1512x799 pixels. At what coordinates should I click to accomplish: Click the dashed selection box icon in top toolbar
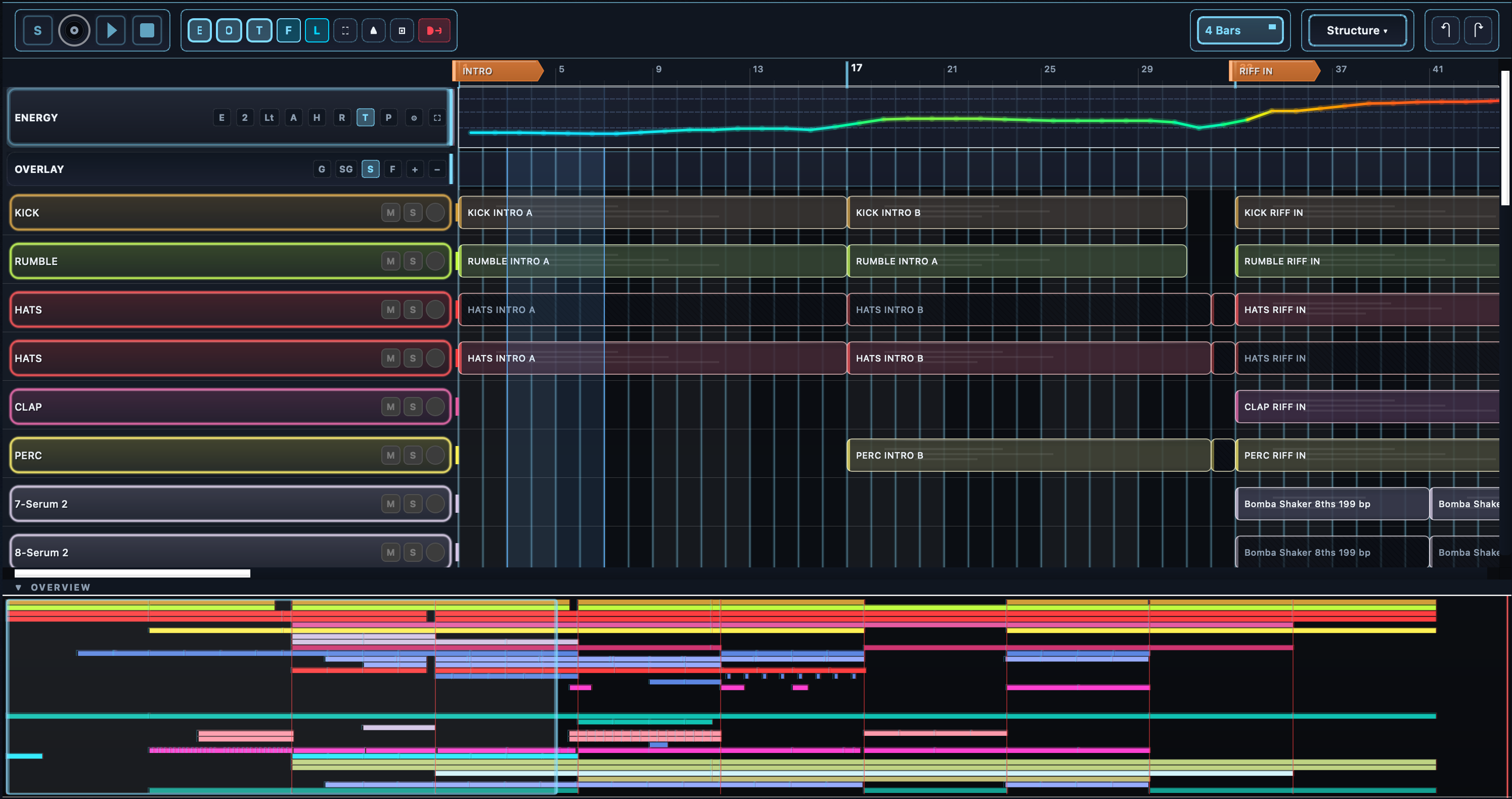coord(345,30)
